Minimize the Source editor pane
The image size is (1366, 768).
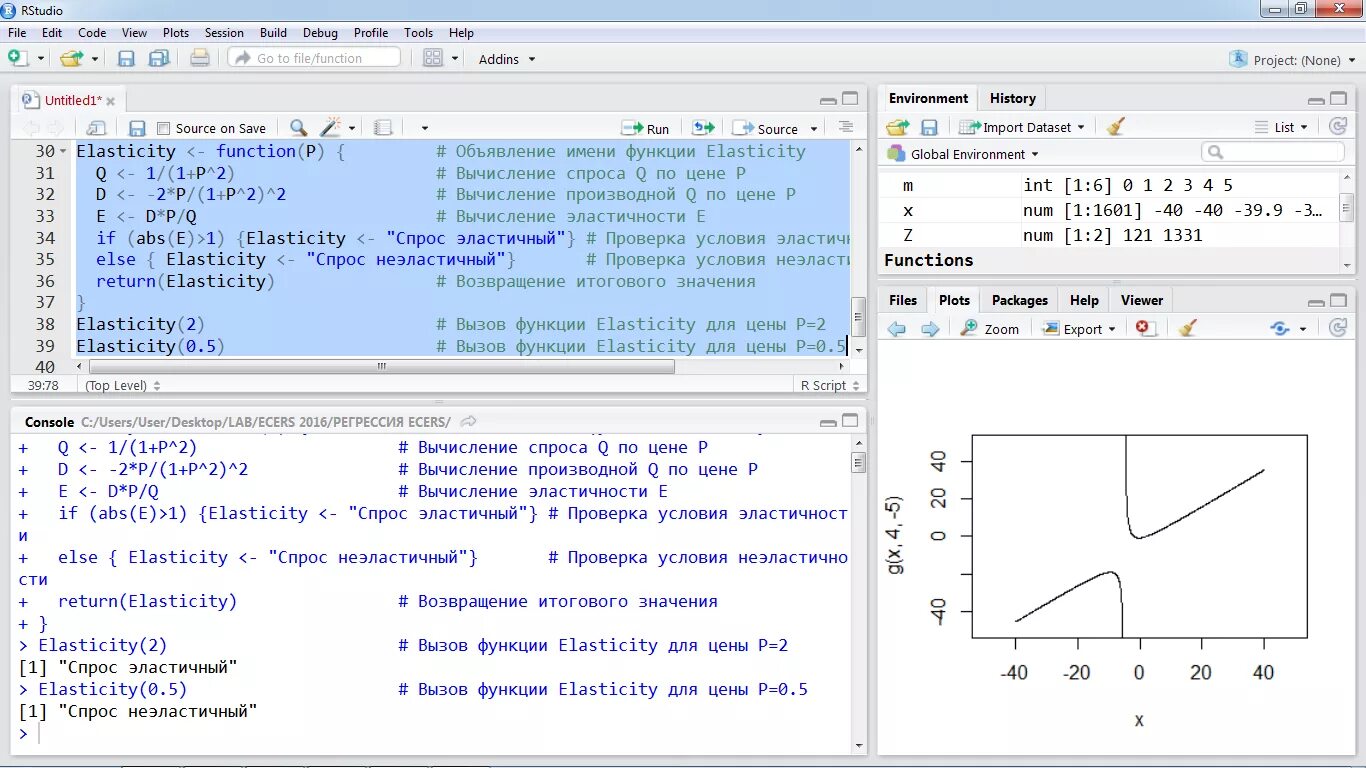828,100
